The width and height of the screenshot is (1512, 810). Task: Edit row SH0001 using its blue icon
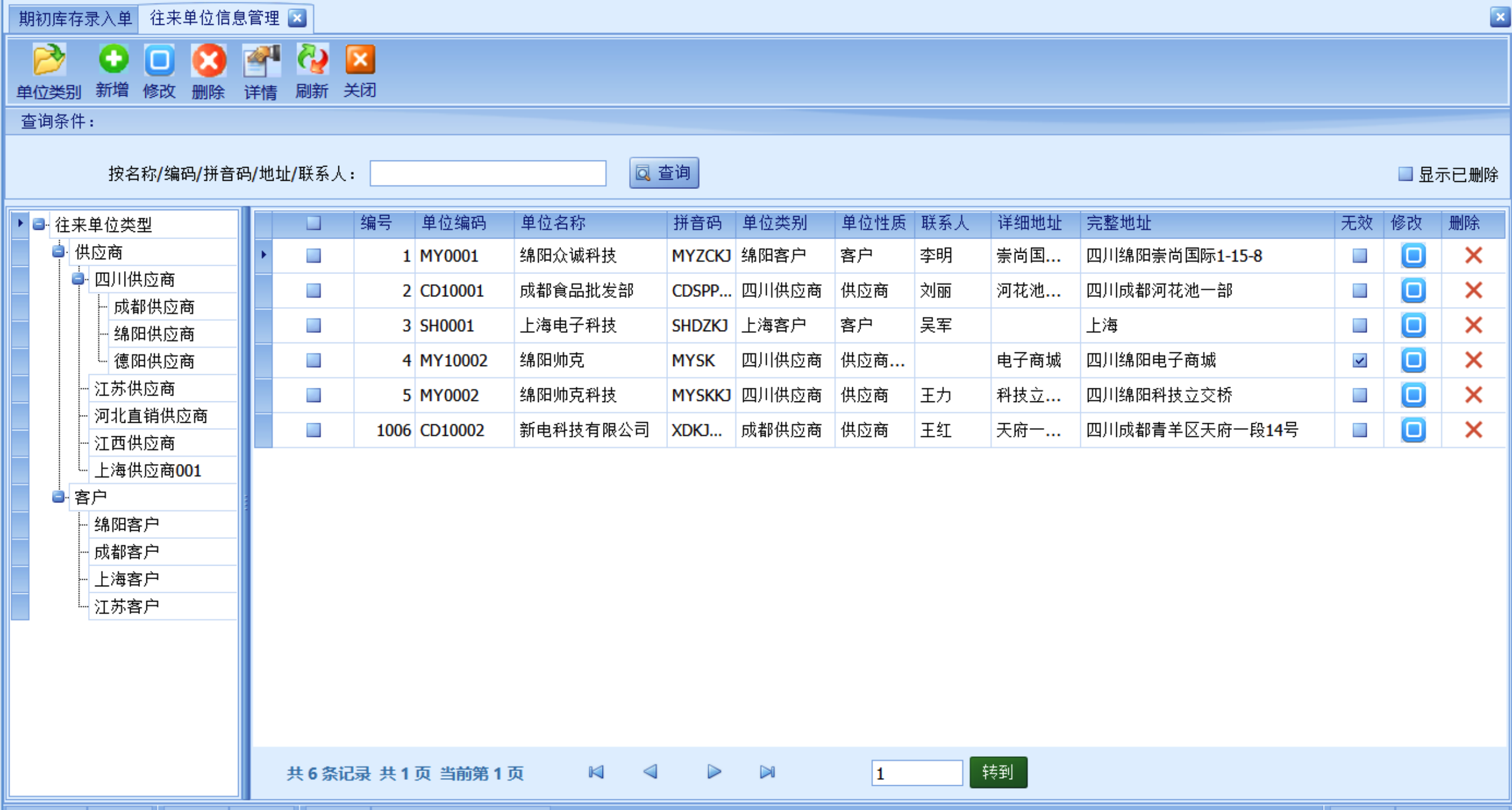pos(1413,325)
